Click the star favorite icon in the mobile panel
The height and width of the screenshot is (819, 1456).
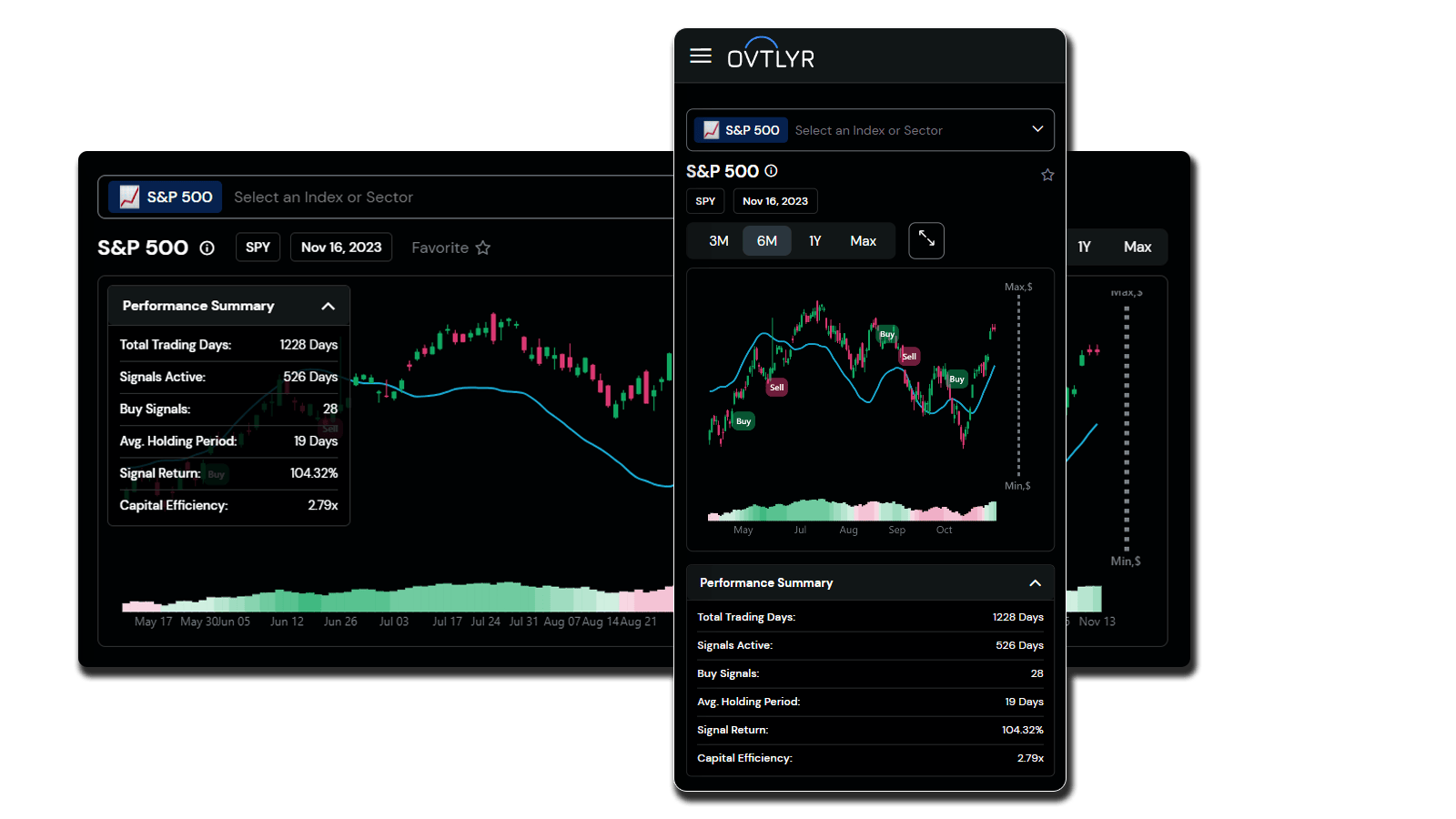coord(1047,175)
